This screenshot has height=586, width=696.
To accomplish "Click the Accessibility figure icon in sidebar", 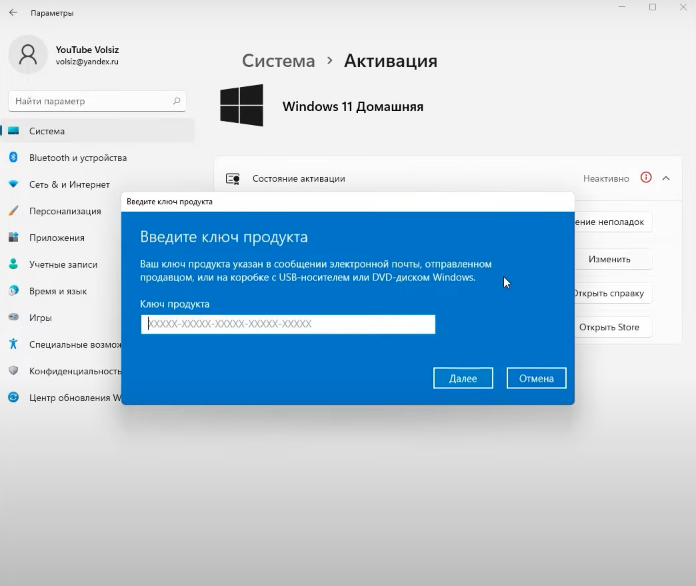I will click(x=13, y=344).
